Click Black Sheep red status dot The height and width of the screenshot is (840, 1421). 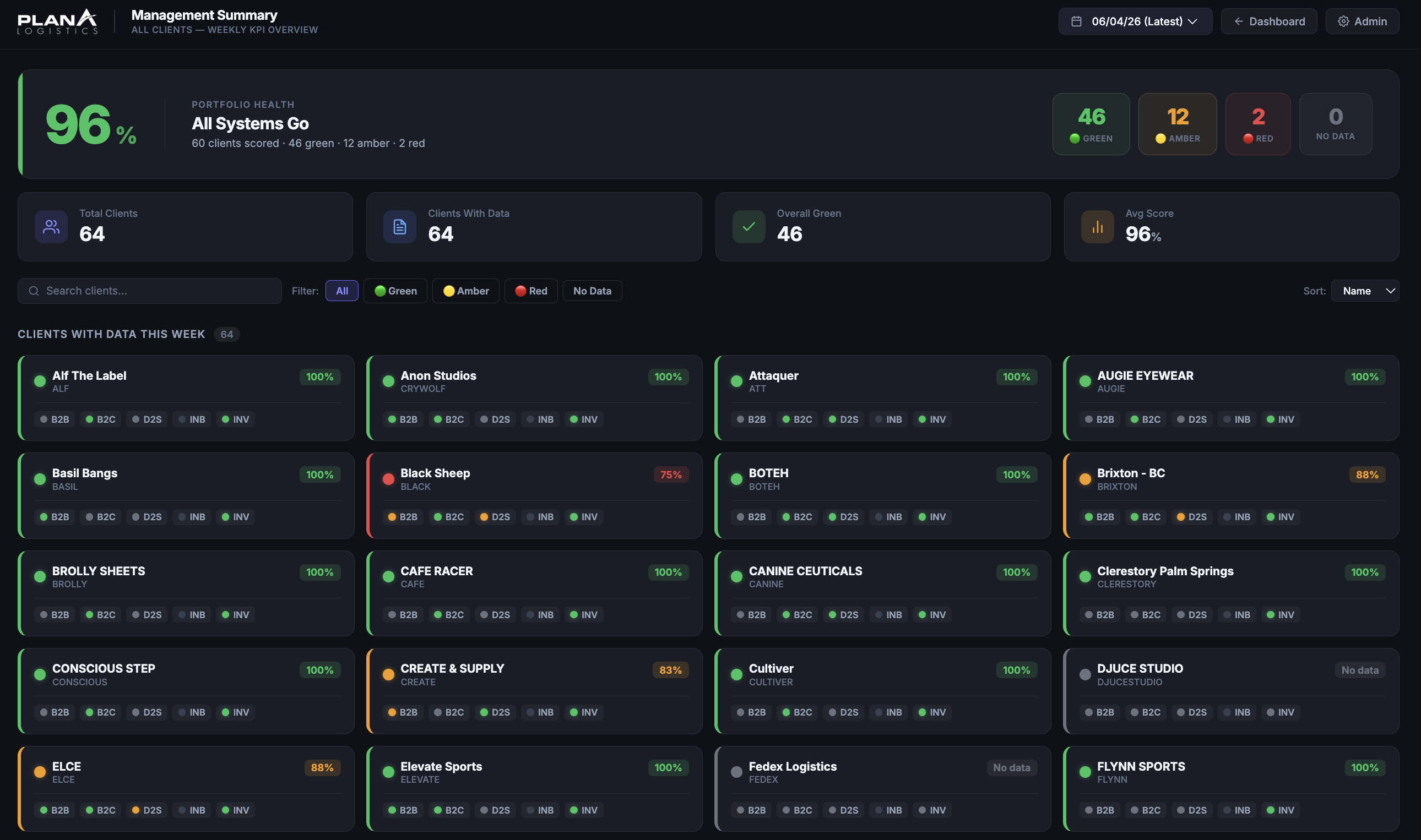(x=388, y=479)
